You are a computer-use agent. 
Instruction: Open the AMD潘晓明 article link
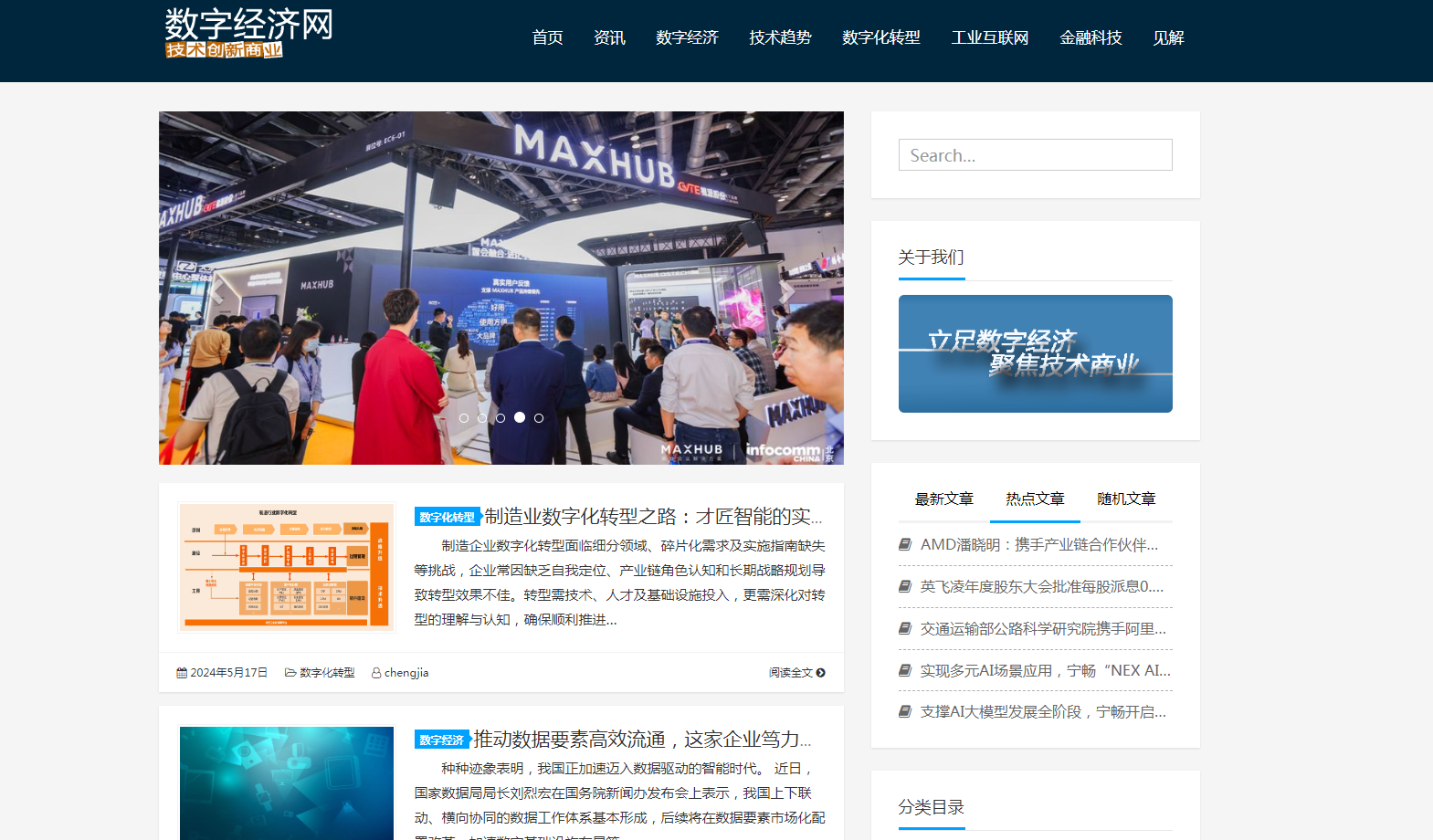tap(1039, 545)
